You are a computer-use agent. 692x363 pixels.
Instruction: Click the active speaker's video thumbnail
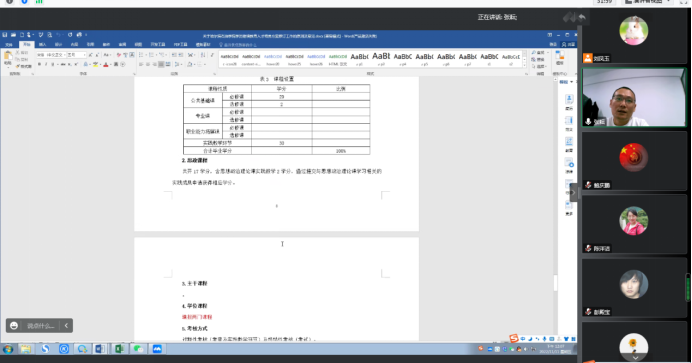coord(634,97)
